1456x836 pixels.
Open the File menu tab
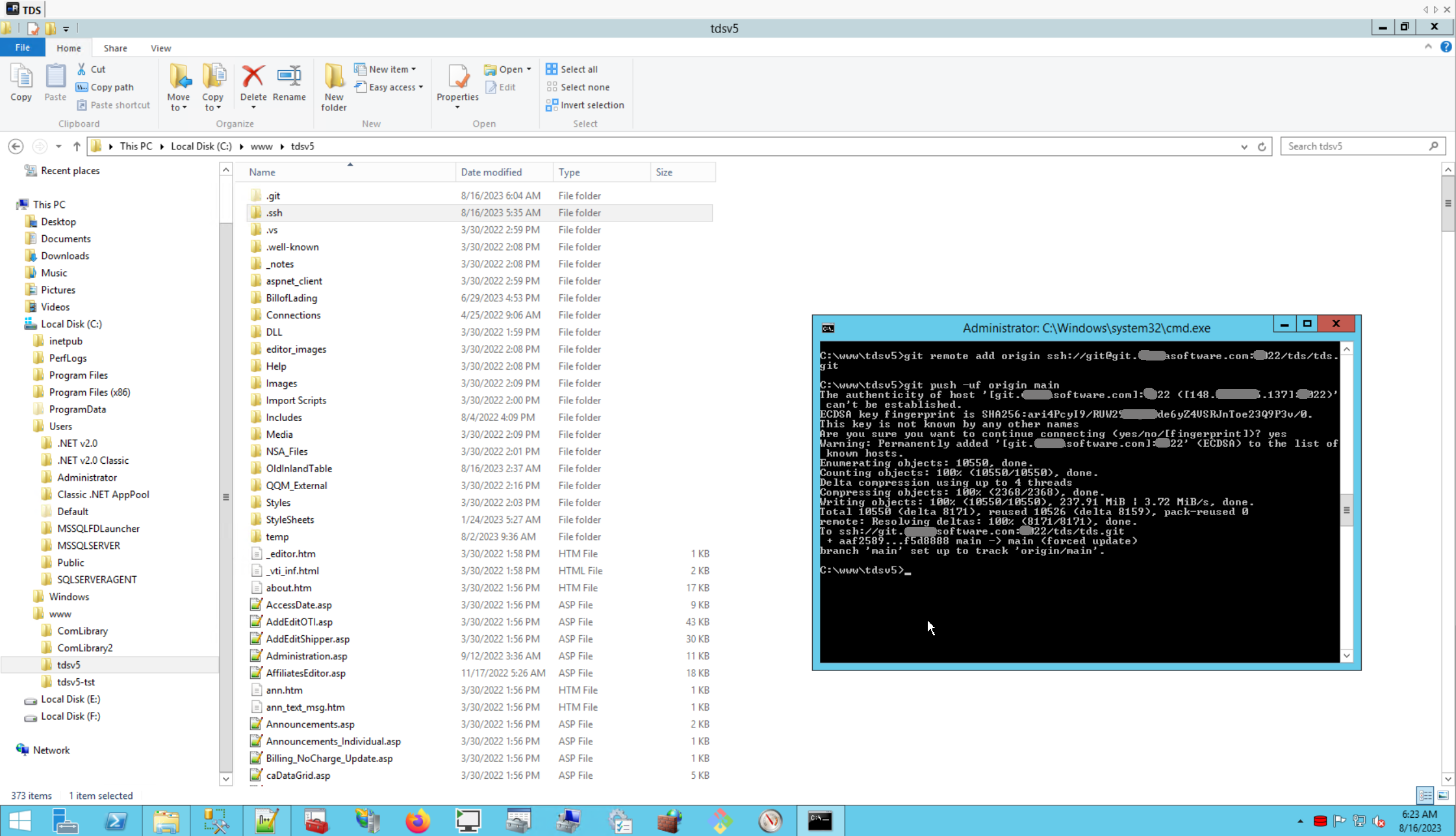coord(22,47)
